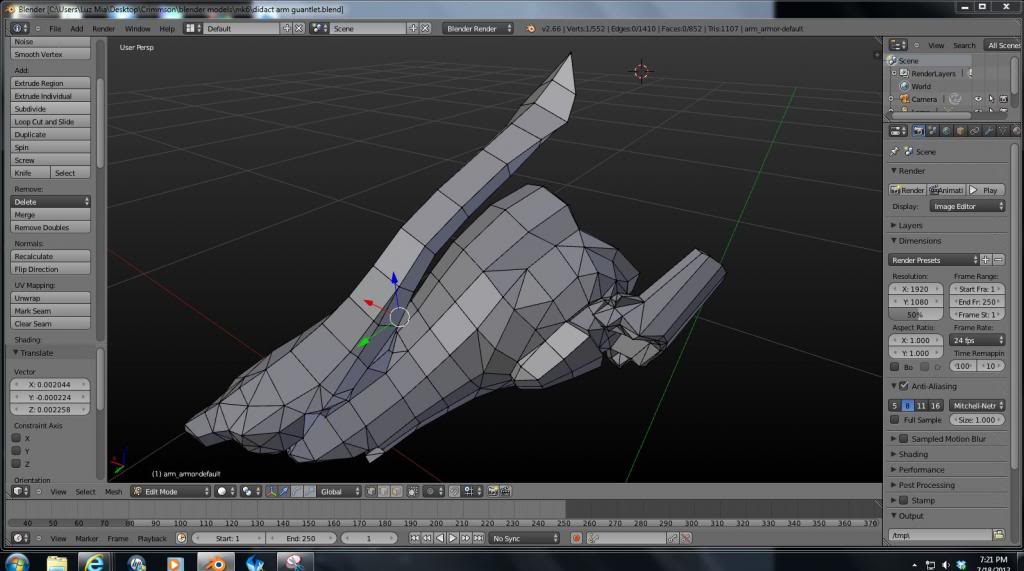The image size is (1024, 571).
Task: Open the Edit Mode dropdown
Action: pos(170,491)
